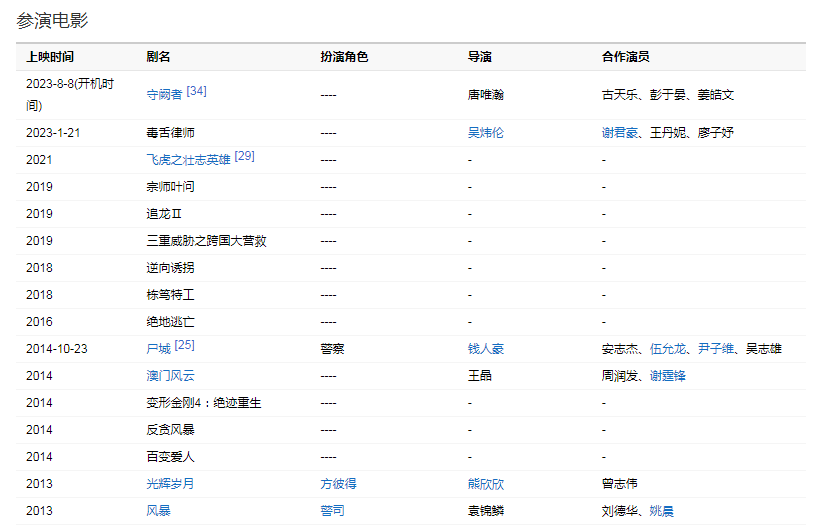The height and width of the screenshot is (526, 816).
Task: Open the 尸城 film link
Action: tap(158, 349)
